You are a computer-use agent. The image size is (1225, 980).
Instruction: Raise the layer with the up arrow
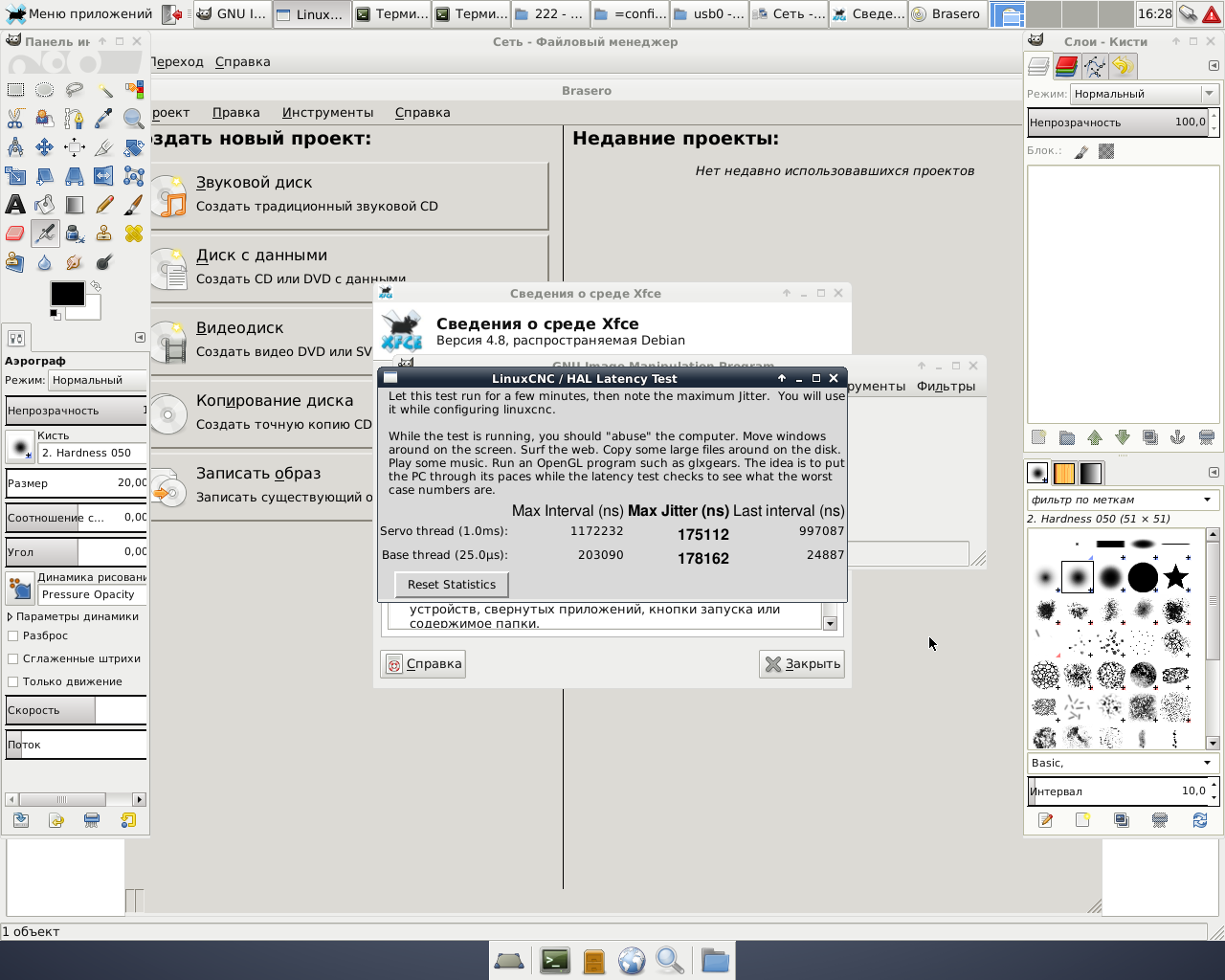coord(1095,437)
